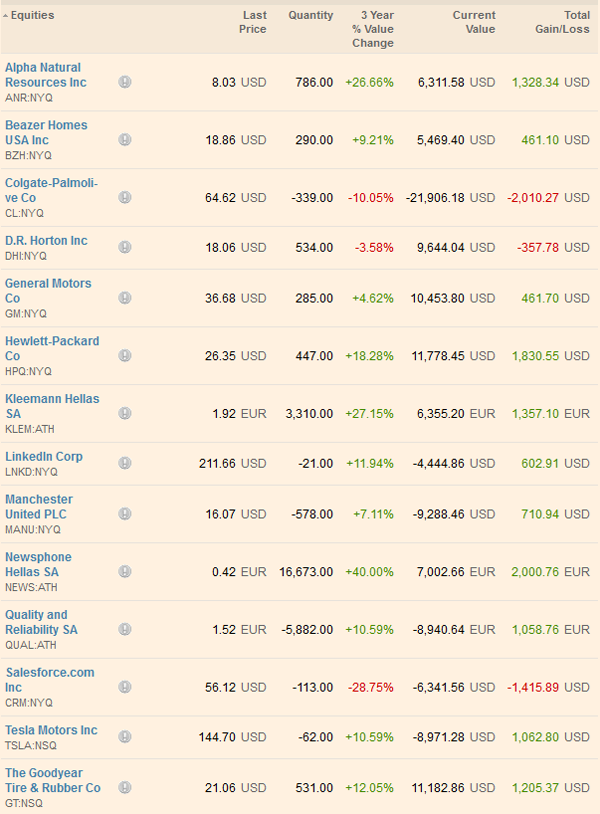Click the 7,002.66 EUR current value
This screenshot has width=600, height=814.
[456, 572]
